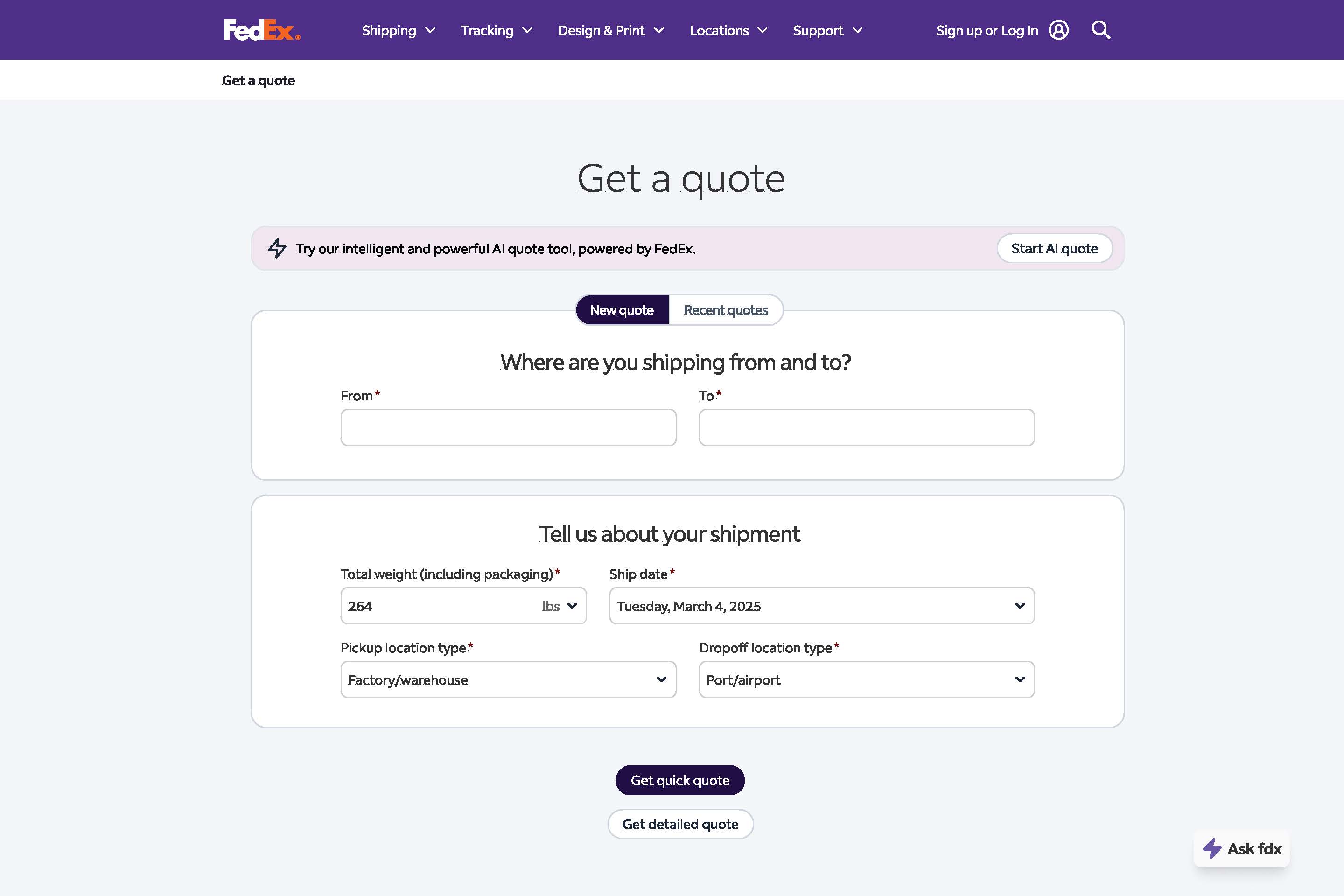Open the Design & Print menu

pyautogui.click(x=611, y=30)
